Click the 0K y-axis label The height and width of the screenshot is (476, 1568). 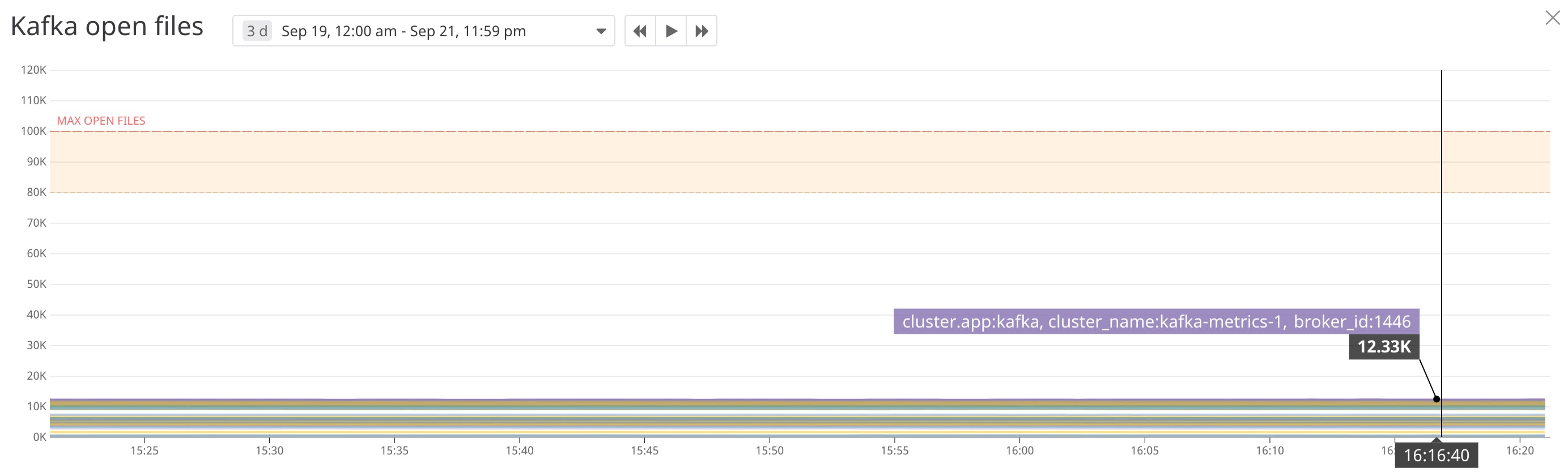[x=40, y=437]
